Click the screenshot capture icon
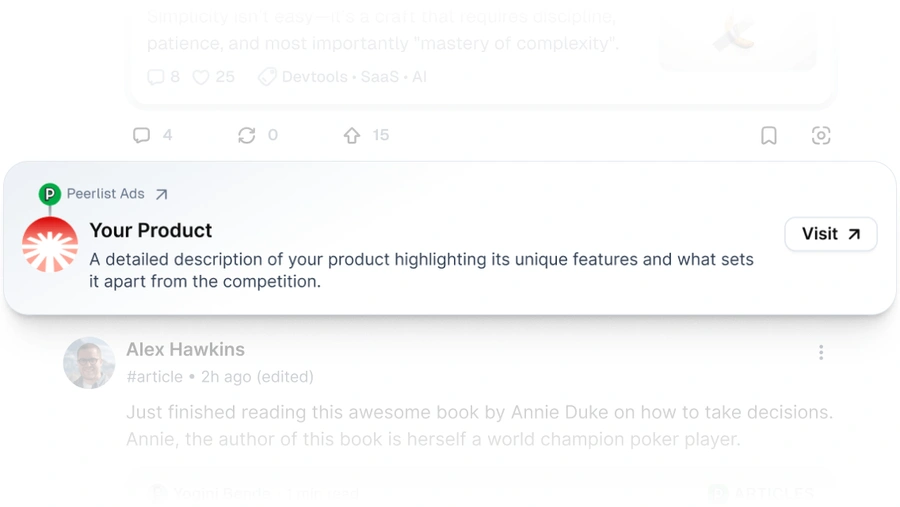This screenshot has width=900, height=507. click(821, 135)
